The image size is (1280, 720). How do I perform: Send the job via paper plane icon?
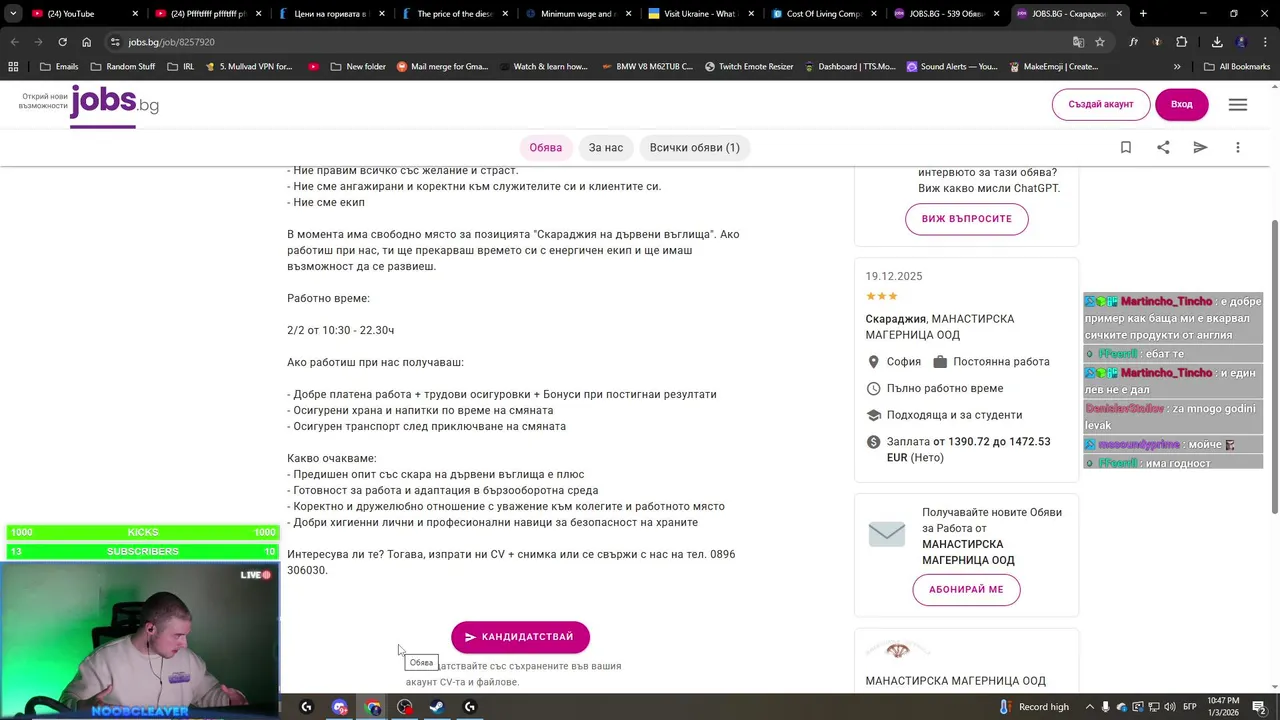click(x=1200, y=147)
